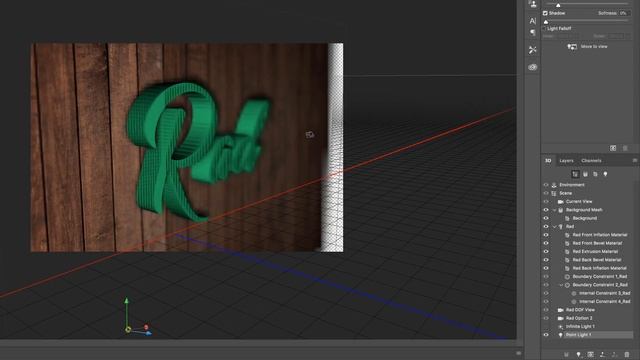Open the Paragraph panel icon
Viewport: 640px width, 360px height.
tap(533, 32)
